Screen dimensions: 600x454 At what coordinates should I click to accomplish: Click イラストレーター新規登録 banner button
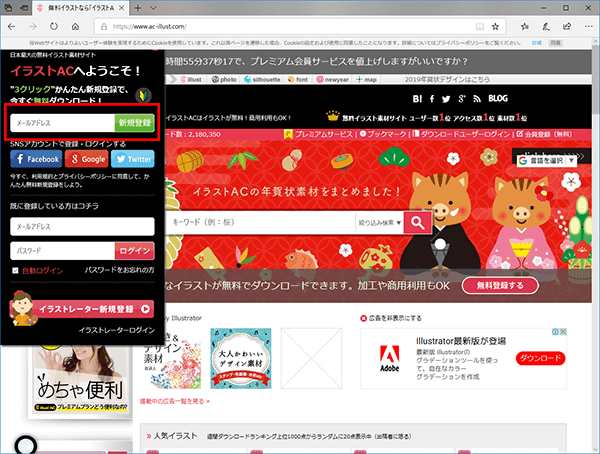pyautogui.click(x=82, y=309)
